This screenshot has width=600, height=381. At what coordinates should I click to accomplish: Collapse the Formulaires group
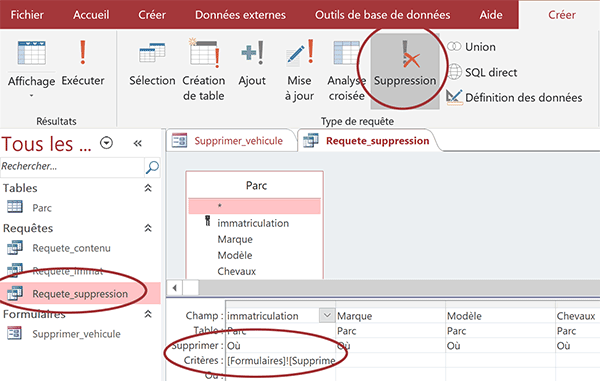pos(148,314)
